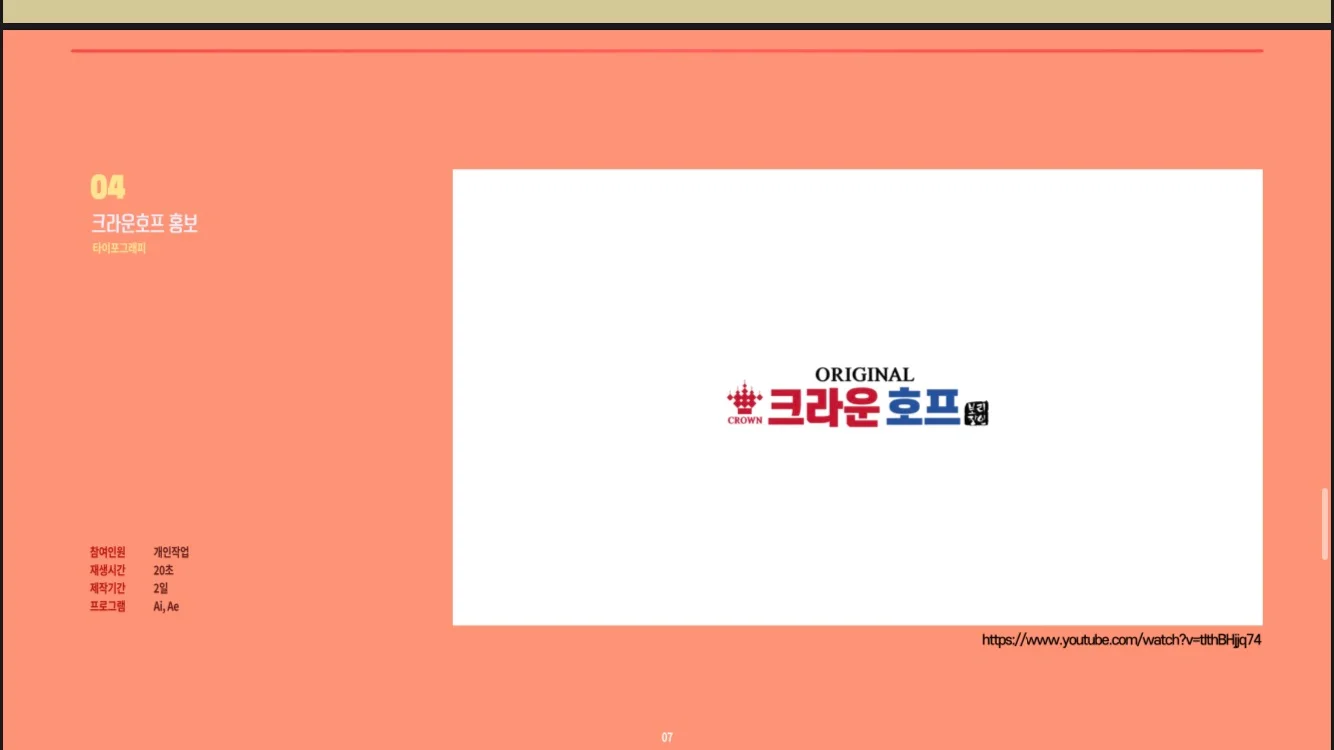Click the red '크라운' logo lettering
Screen dimensions: 1334x750
click(822, 406)
